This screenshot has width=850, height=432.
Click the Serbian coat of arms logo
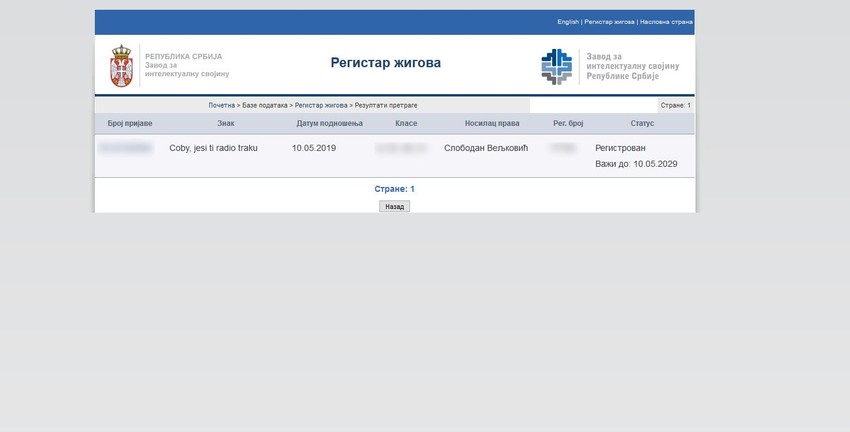(121, 66)
